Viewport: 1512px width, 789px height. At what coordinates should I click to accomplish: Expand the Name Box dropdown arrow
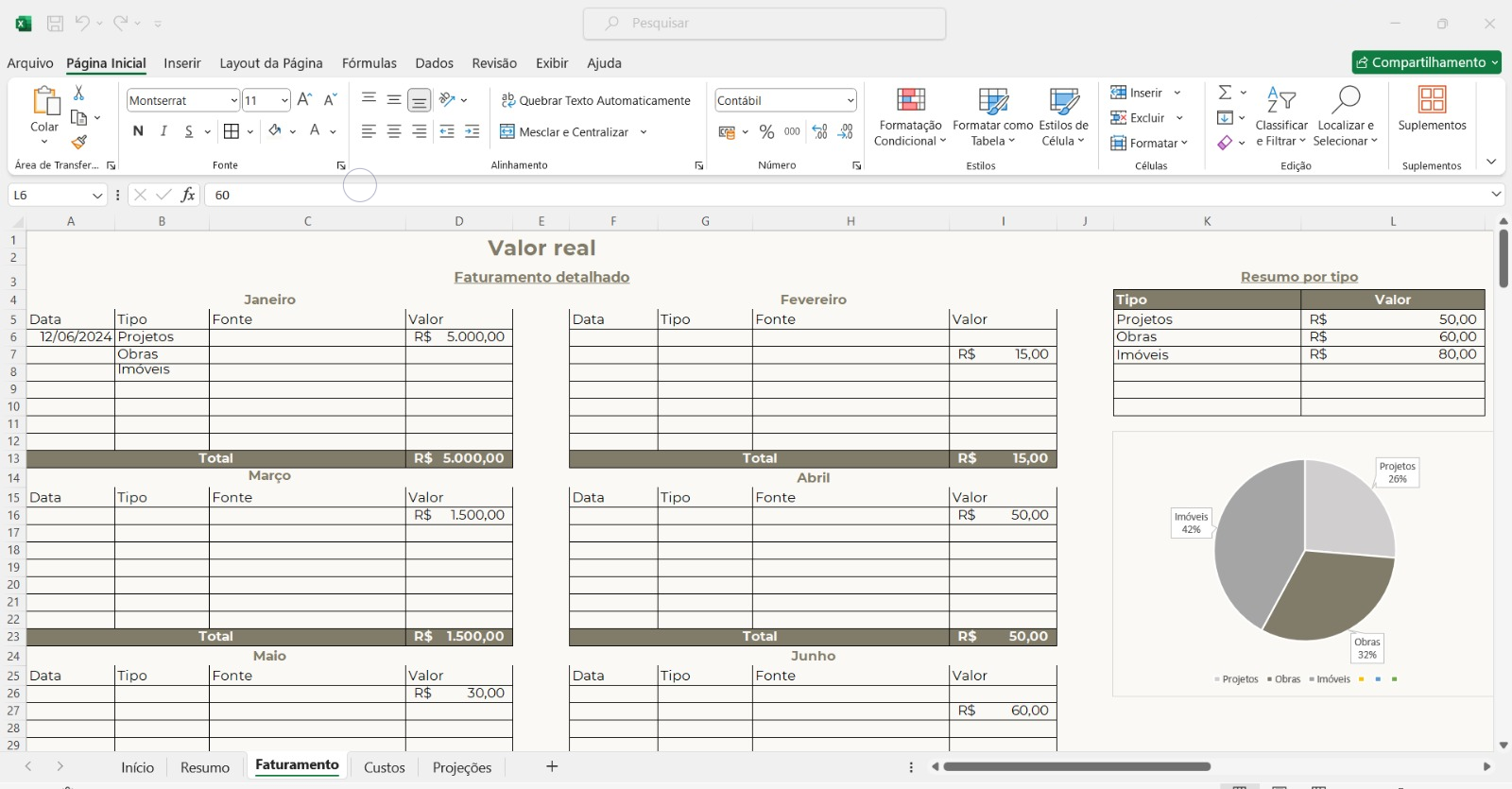97,196
